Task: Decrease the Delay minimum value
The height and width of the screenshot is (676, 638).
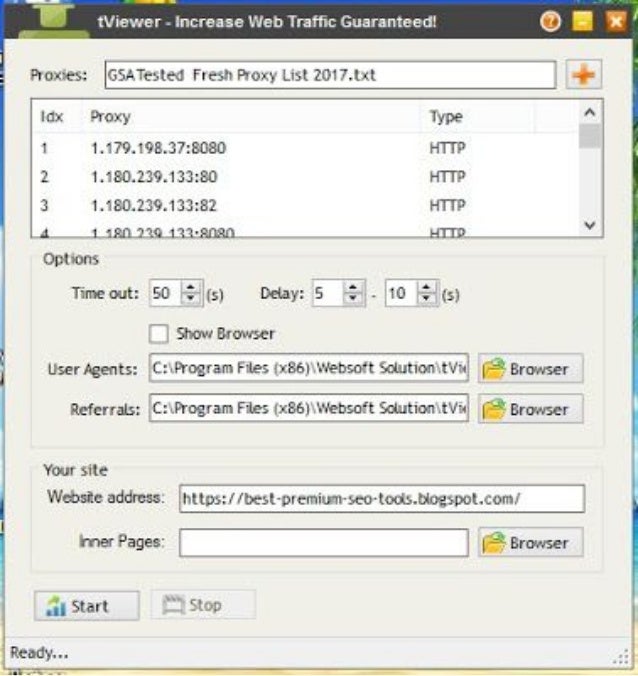Action: (x=353, y=300)
